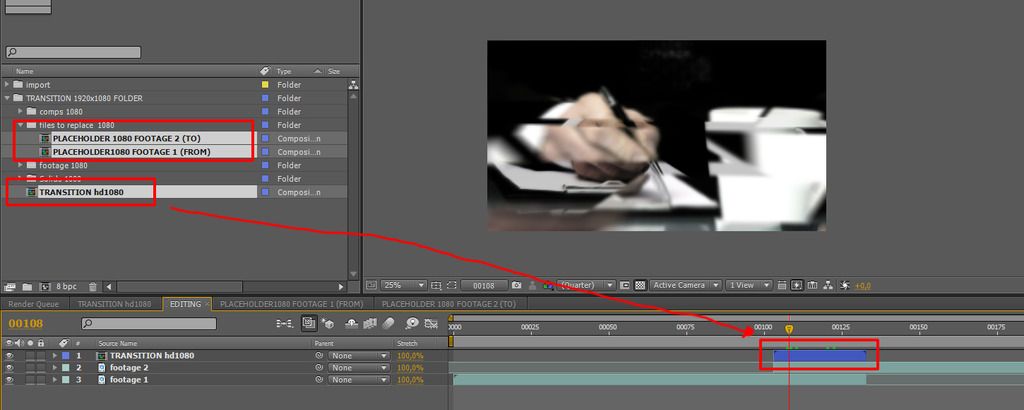Hide the TRANSITION hd1080 layer with its eye
This screenshot has width=1024, height=410.
pyautogui.click(x=9, y=356)
